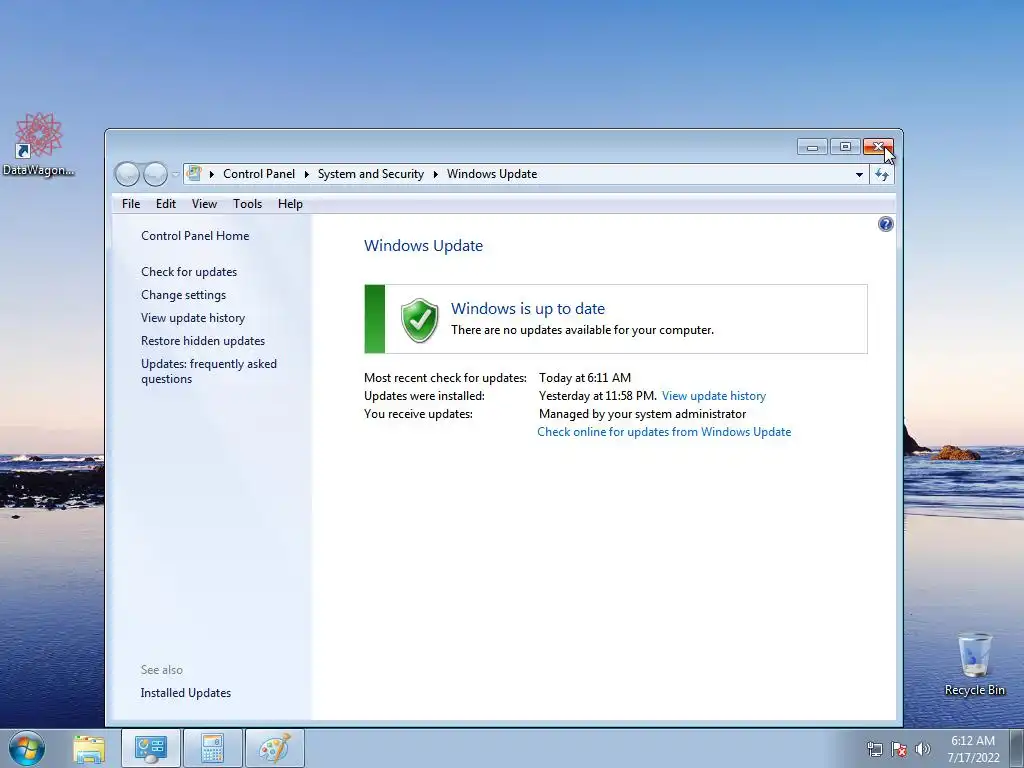Screen dimensions: 1024x768
Task: Click the Control Panel icon in address bar
Action: (x=194, y=174)
